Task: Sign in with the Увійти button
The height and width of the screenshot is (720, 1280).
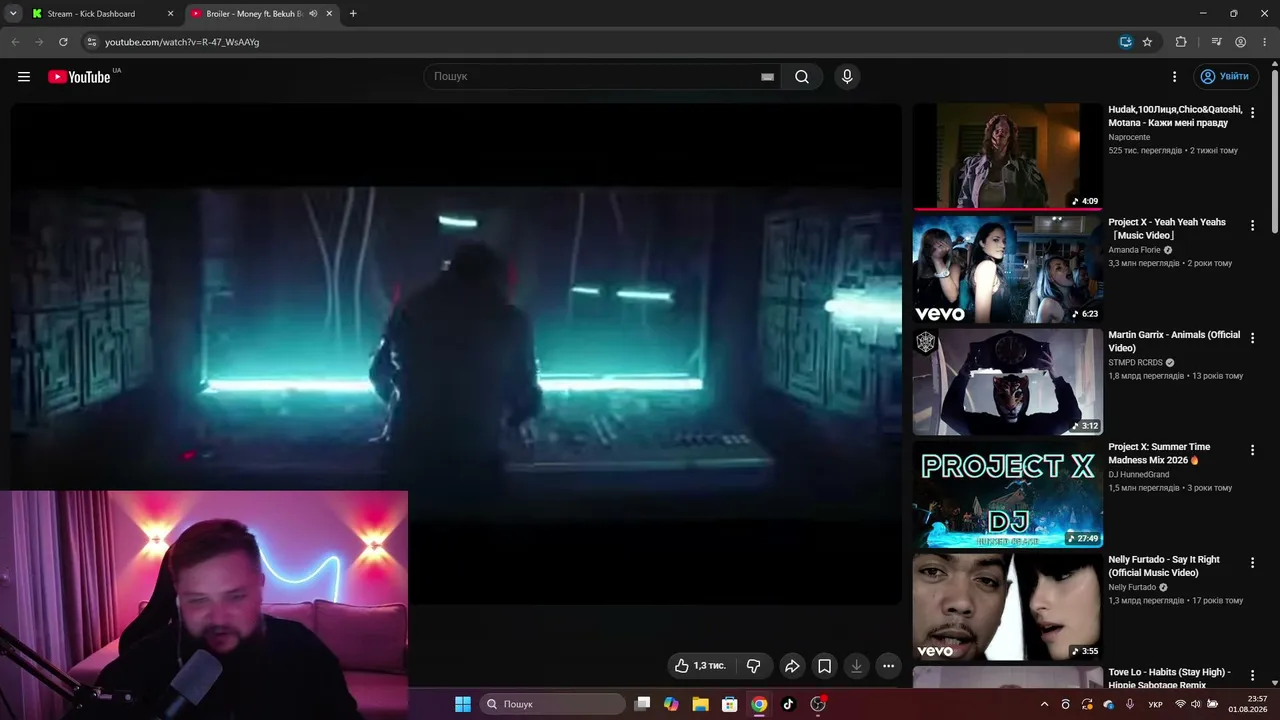Action: coord(1224,77)
